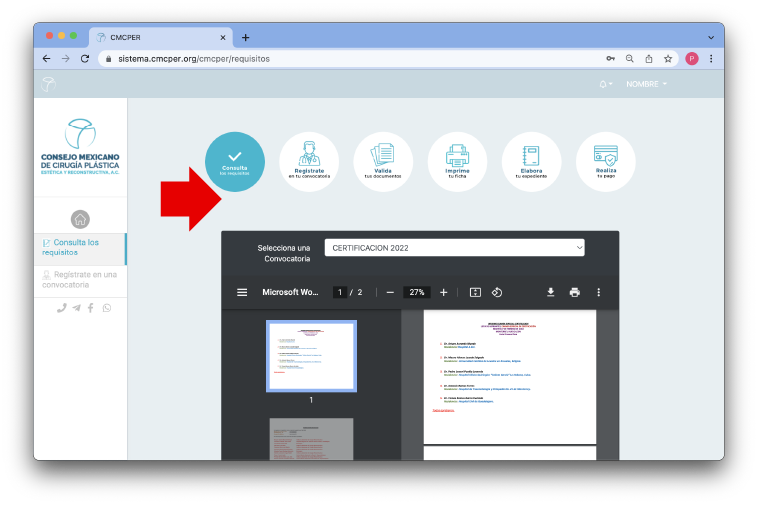Viewport: 759px width, 505px height.
Task: Open the WhatsApp icon in sidebar
Action: click(106, 308)
